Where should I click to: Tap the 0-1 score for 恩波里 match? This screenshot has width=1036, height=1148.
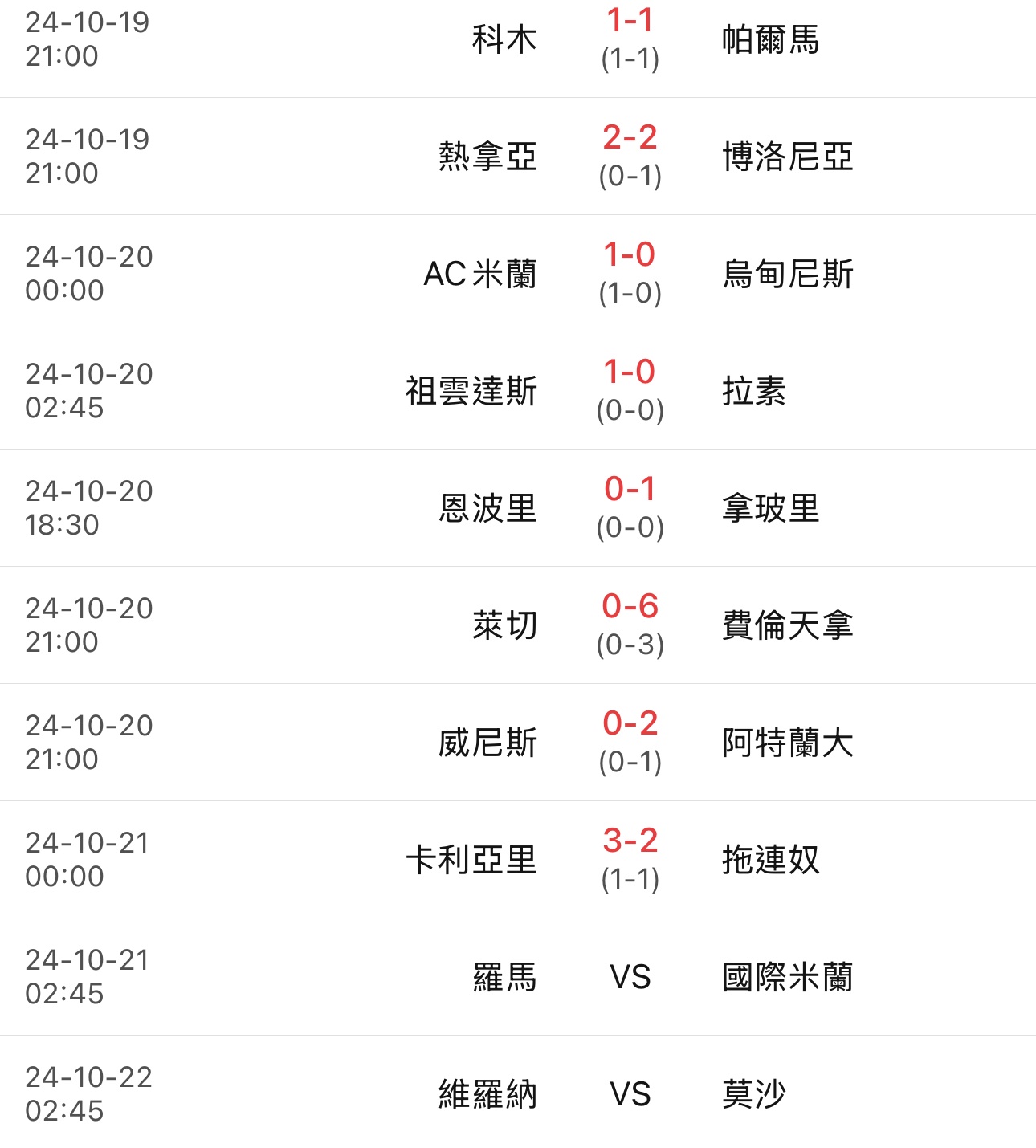pyautogui.click(x=630, y=490)
